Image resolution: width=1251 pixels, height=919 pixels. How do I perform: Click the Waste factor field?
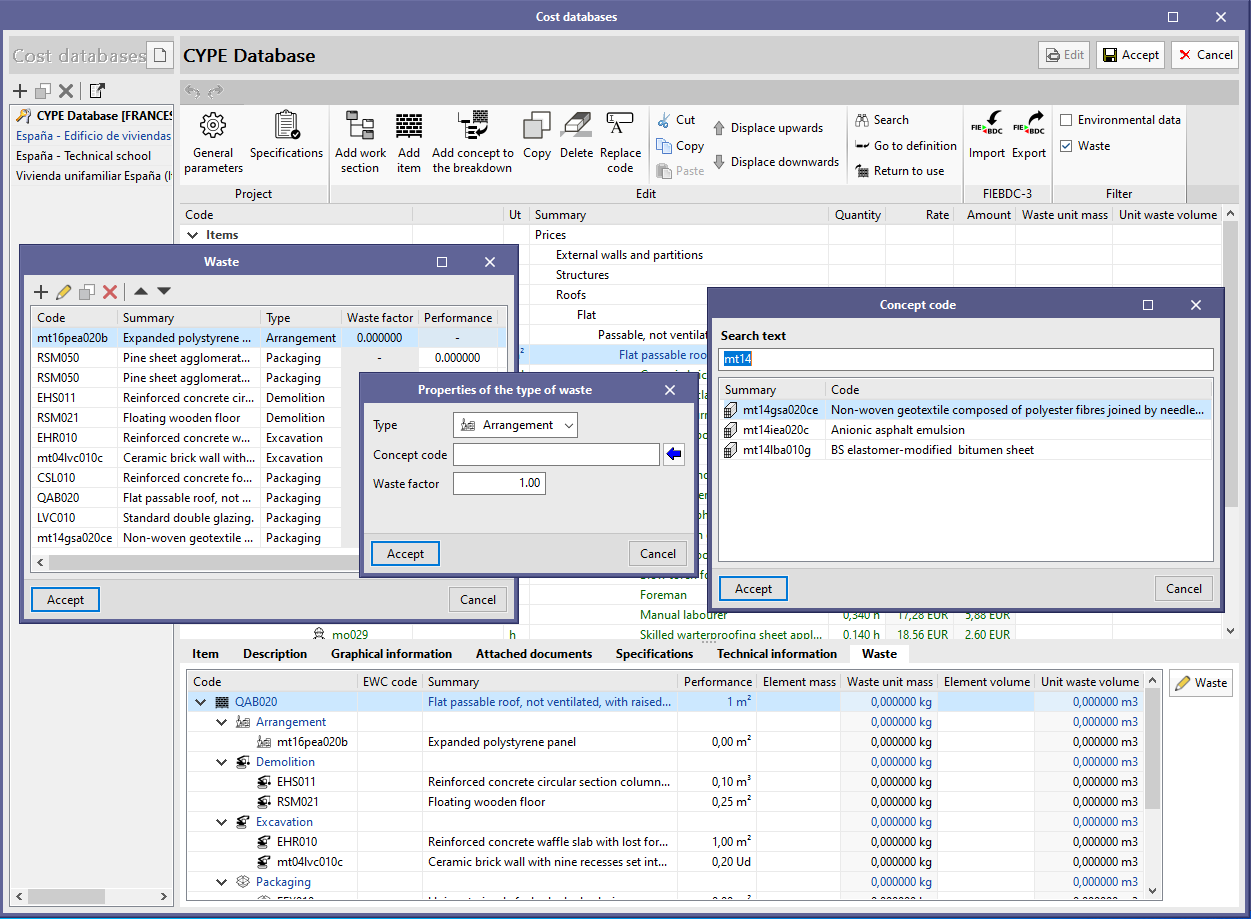[499, 484]
